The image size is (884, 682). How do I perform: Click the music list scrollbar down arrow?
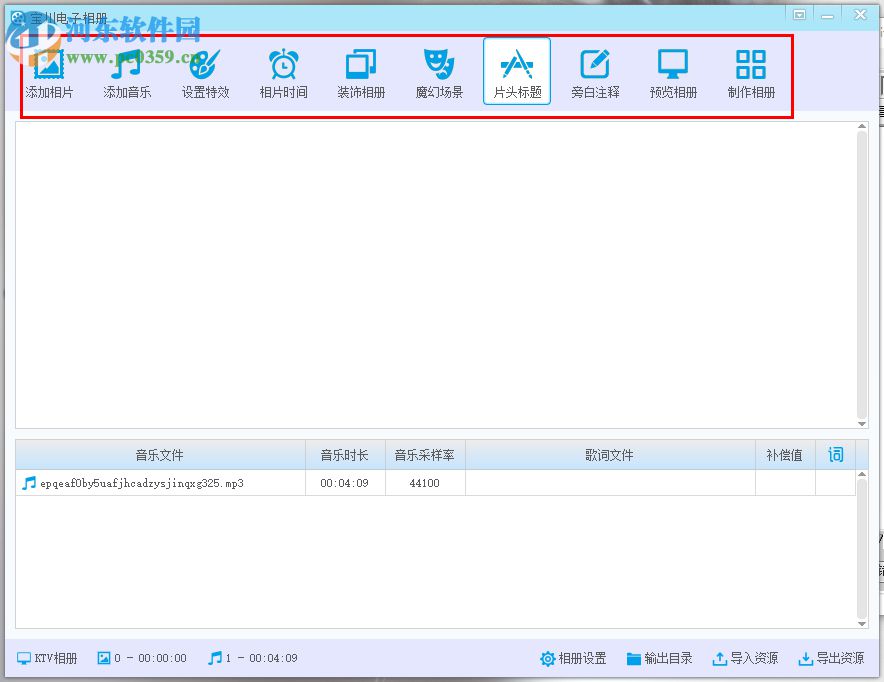click(x=861, y=623)
